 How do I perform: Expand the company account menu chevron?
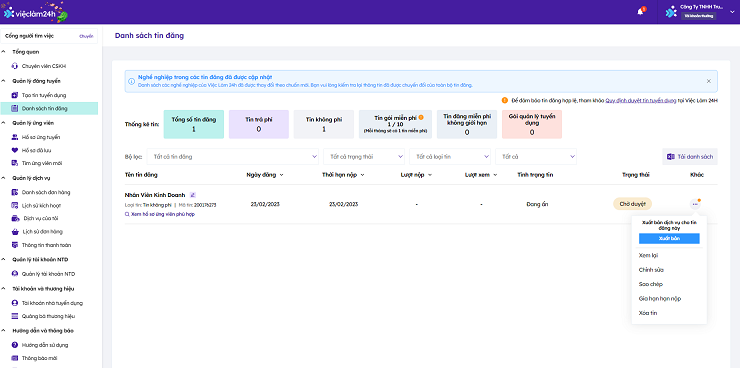732,12
